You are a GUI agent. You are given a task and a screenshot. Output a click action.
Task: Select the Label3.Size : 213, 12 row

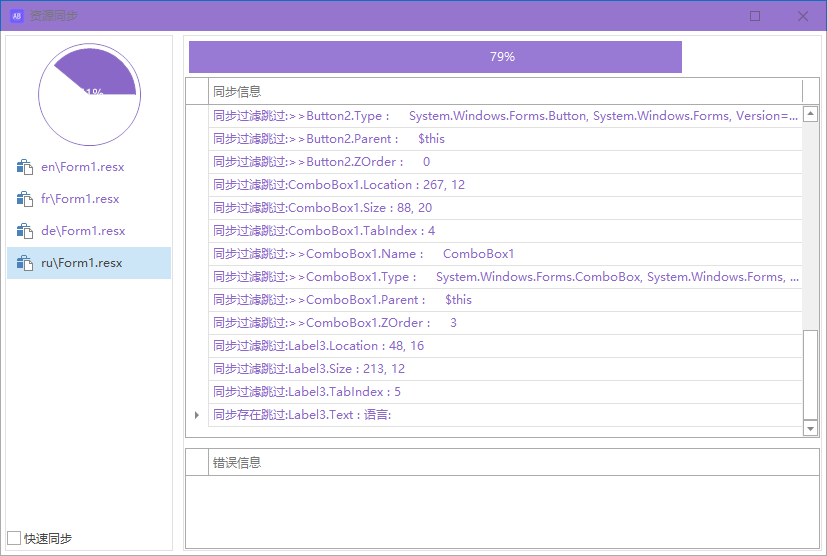pos(505,369)
